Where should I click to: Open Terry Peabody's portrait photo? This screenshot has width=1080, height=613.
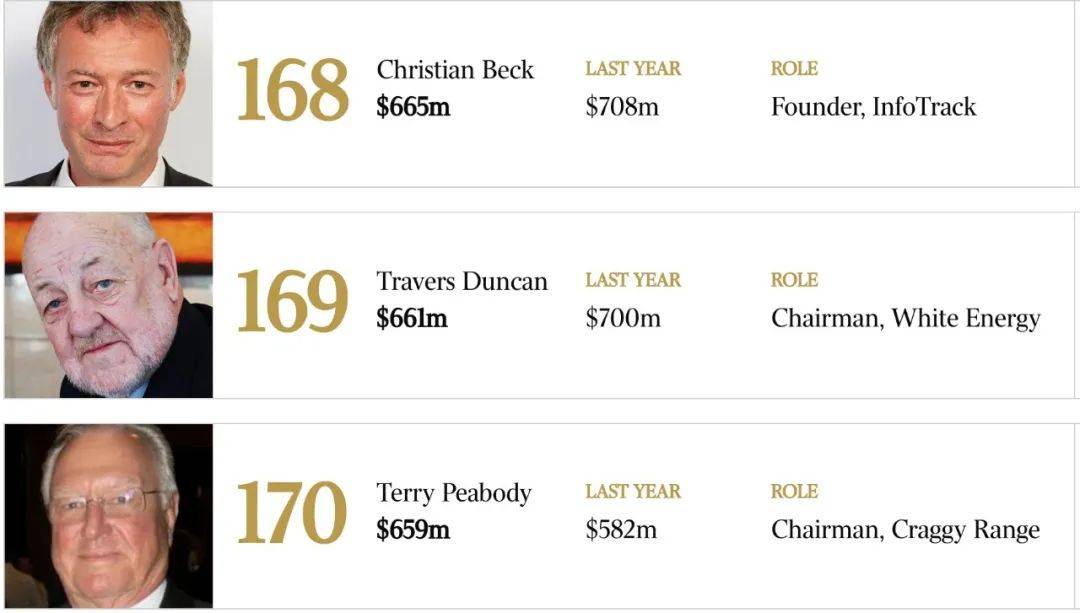pyautogui.click(x=109, y=516)
